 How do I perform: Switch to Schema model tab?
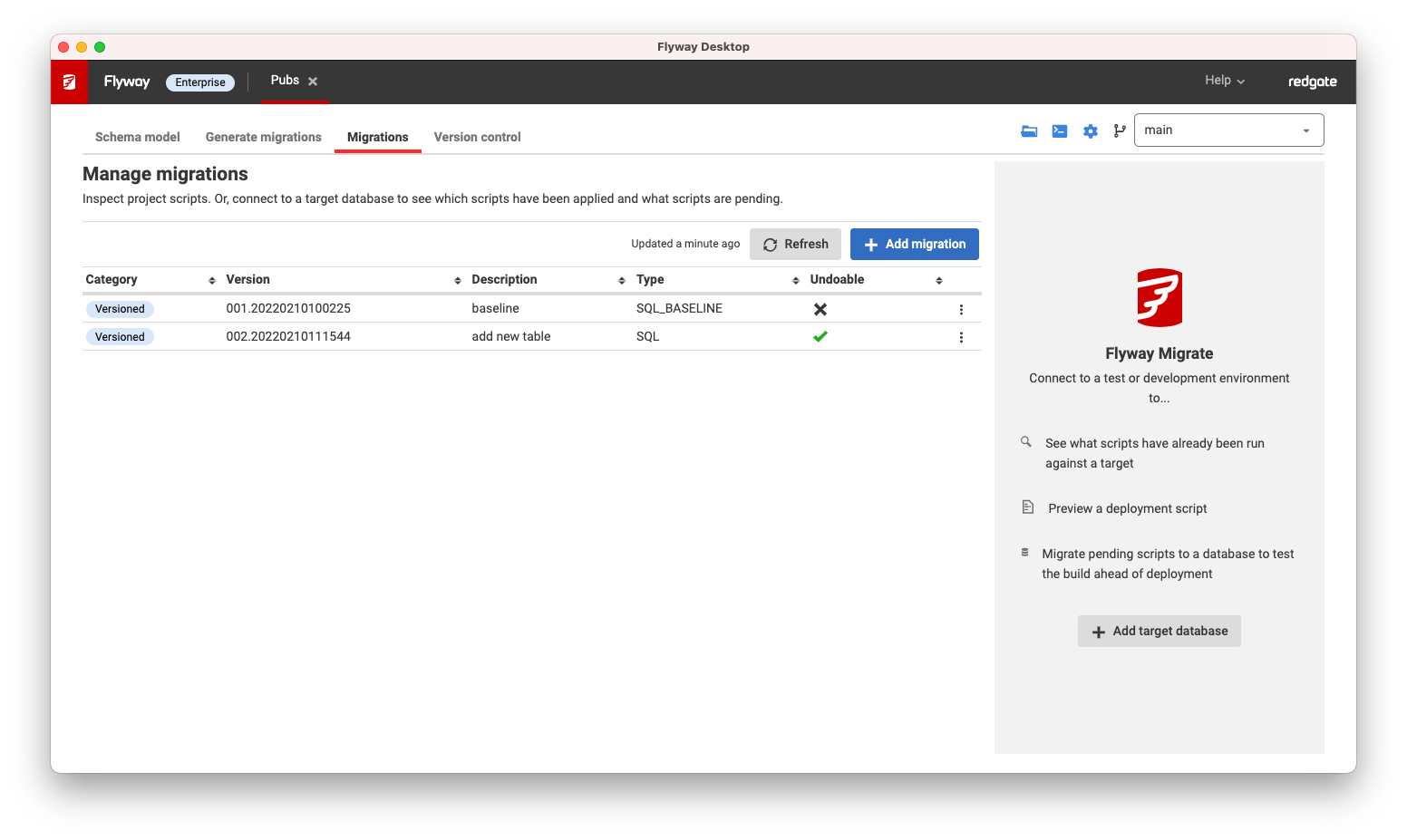tap(138, 137)
